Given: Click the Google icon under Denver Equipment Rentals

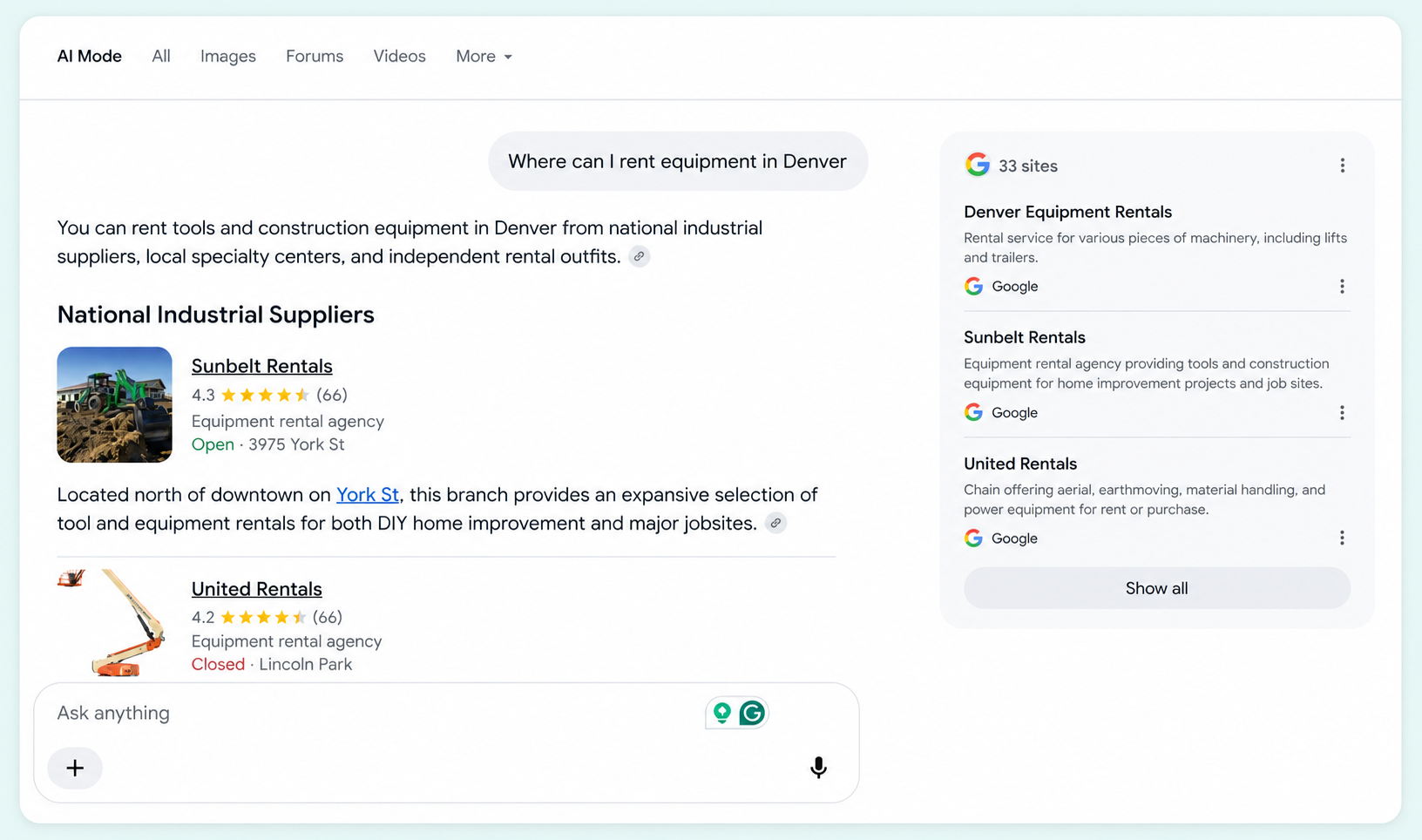Looking at the screenshot, I should pos(974,286).
